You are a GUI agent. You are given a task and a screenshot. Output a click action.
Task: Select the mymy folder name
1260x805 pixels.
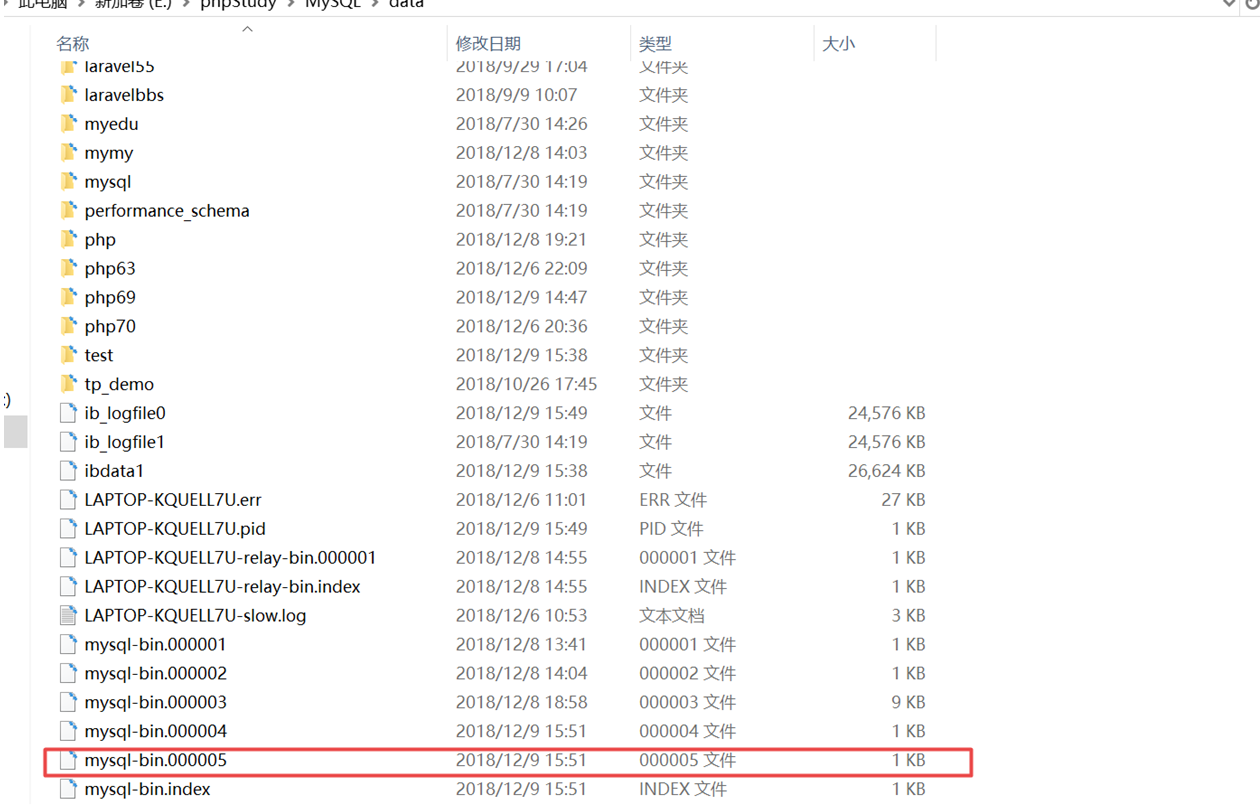tap(109, 153)
